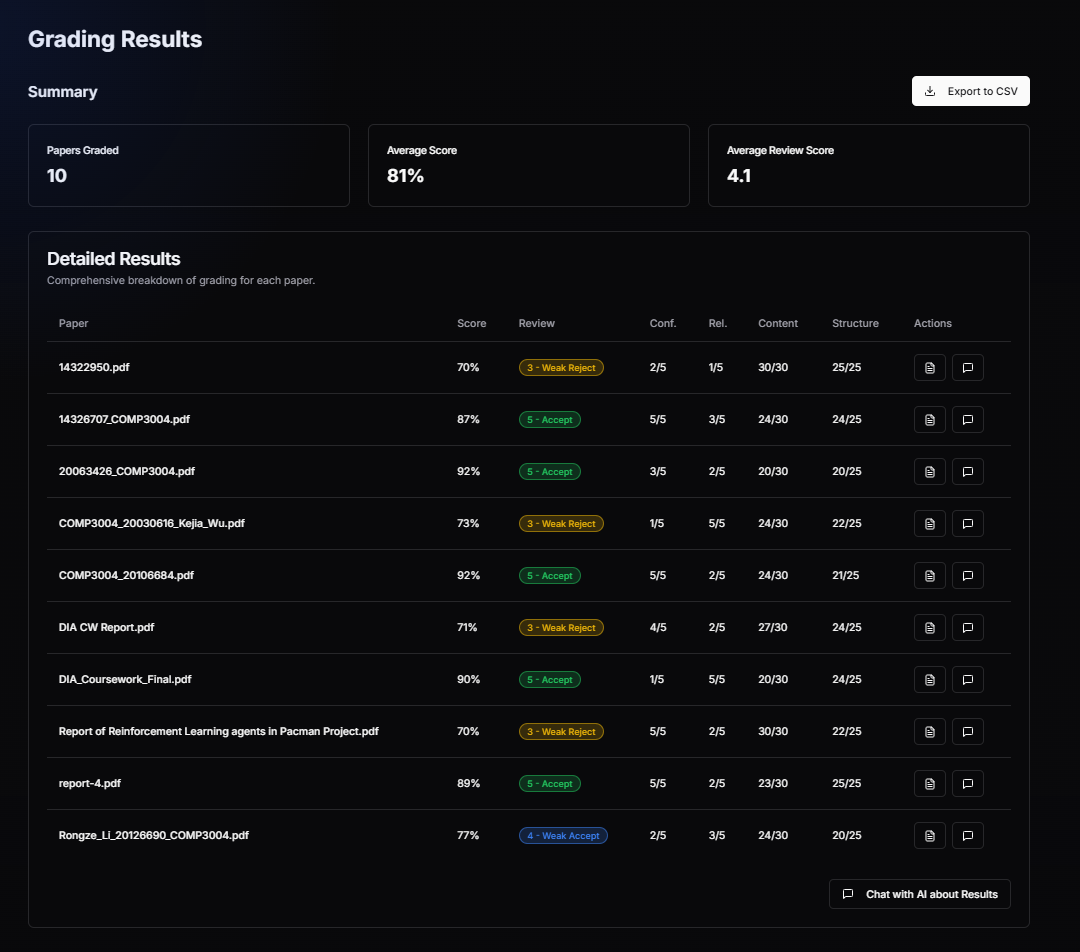This screenshot has width=1080, height=952.
Task: Click the document icon for DIA_Coursework_Final.pdf
Action: point(929,679)
